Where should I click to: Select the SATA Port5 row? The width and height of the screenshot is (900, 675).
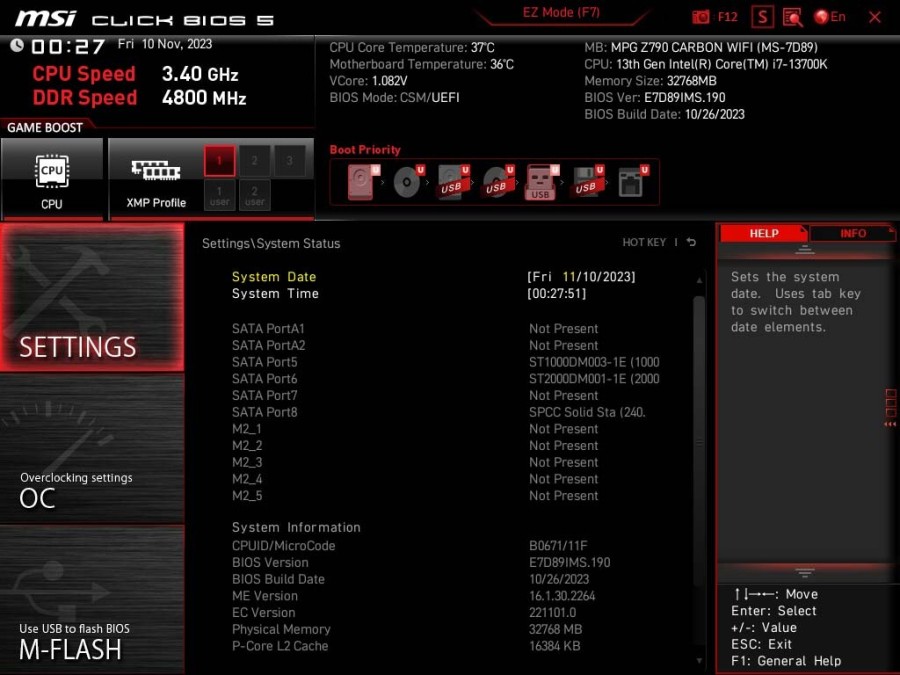tap(446, 362)
